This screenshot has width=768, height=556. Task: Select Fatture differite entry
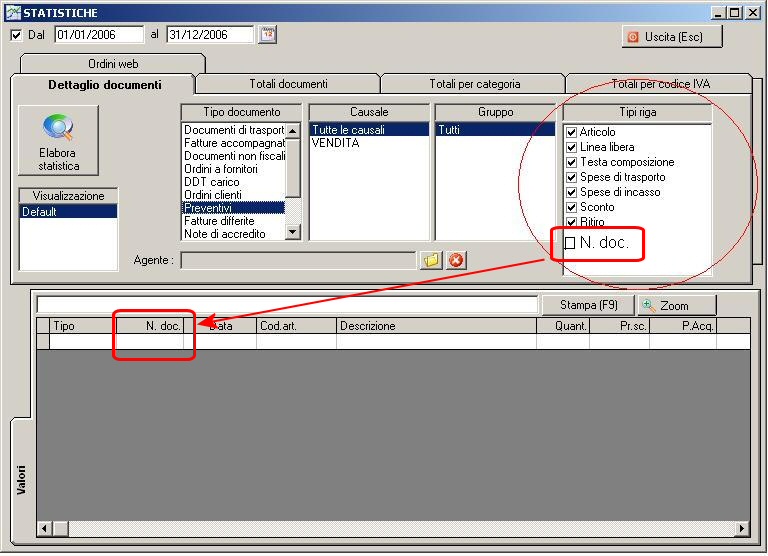point(234,221)
